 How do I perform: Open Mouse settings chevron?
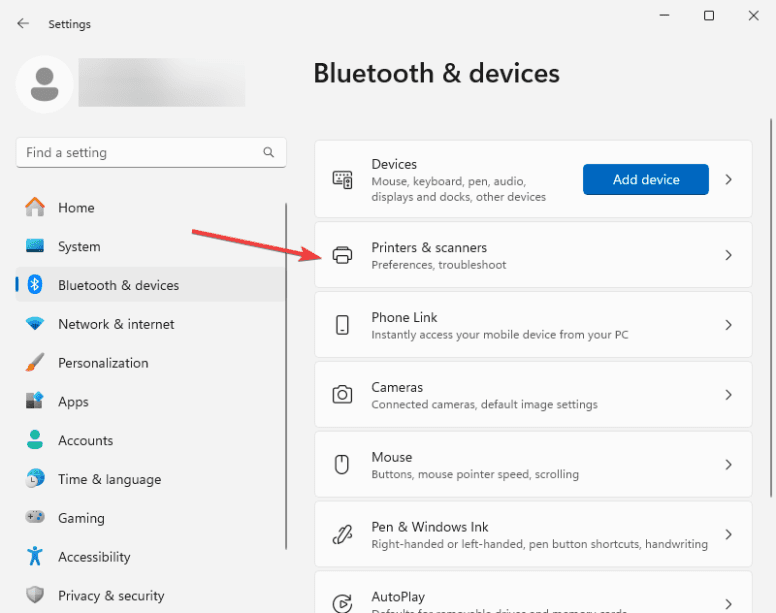[729, 465]
